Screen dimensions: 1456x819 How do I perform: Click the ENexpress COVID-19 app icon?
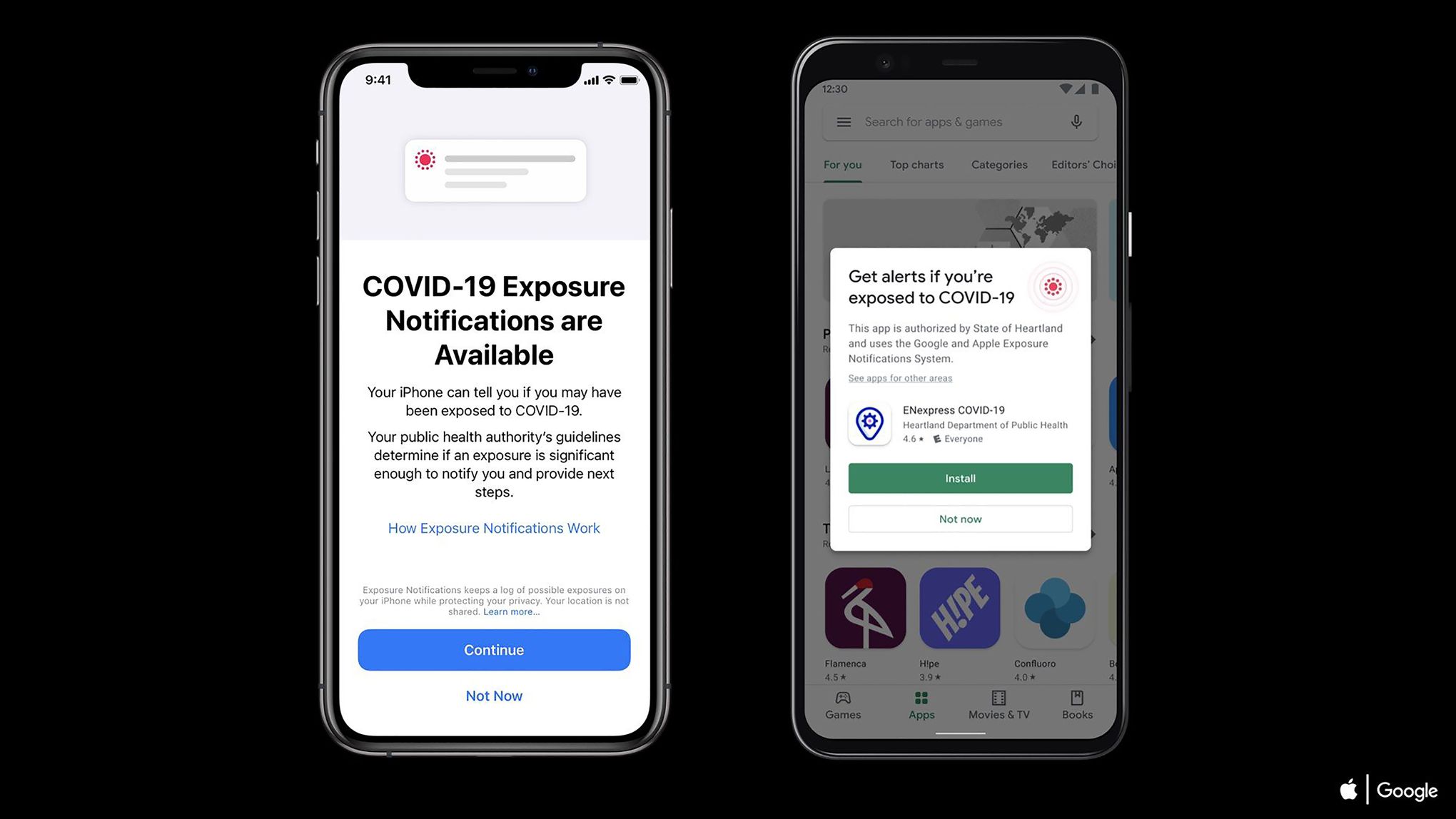[868, 422]
